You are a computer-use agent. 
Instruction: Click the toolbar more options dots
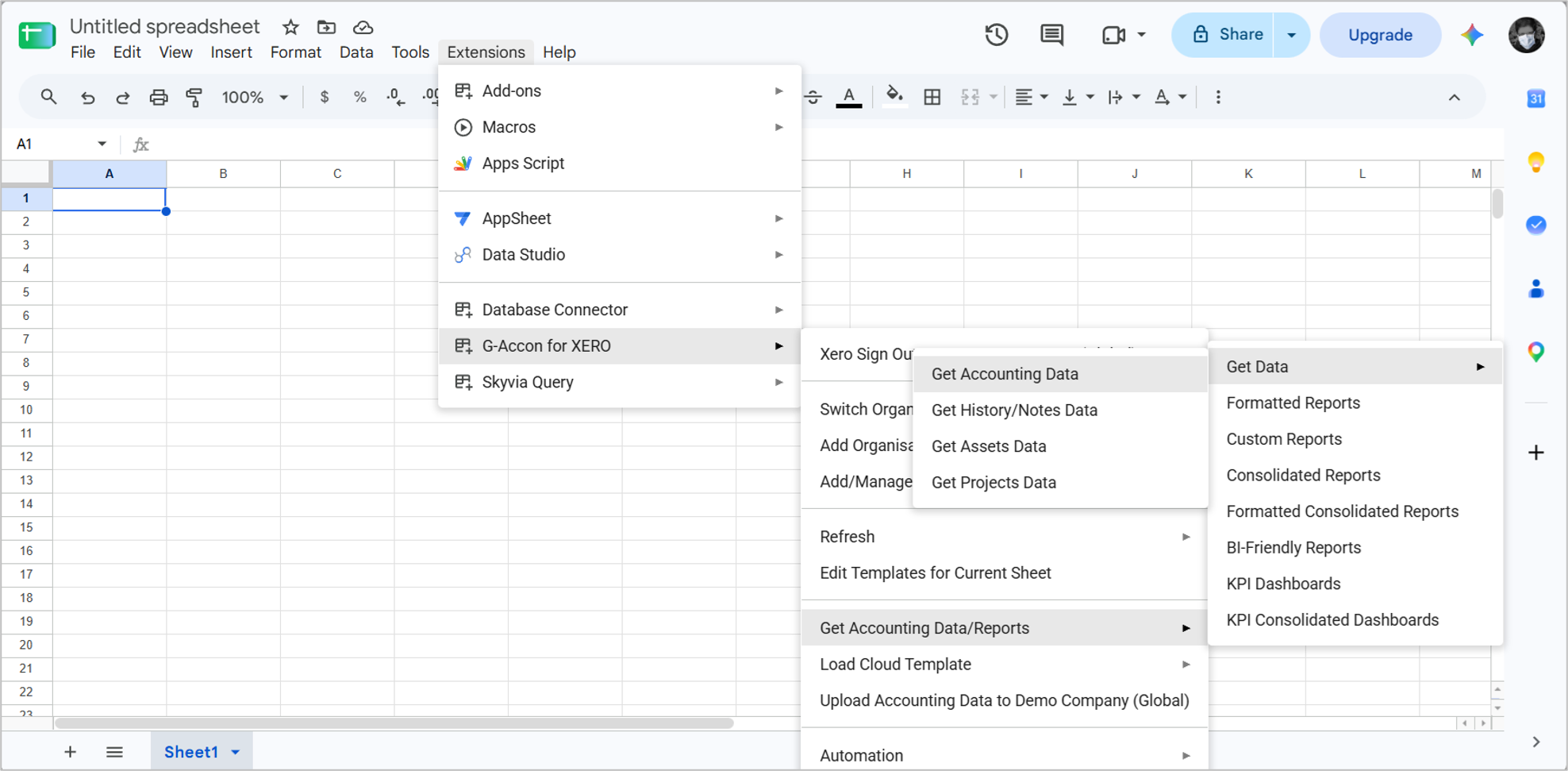coord(1218,97)
